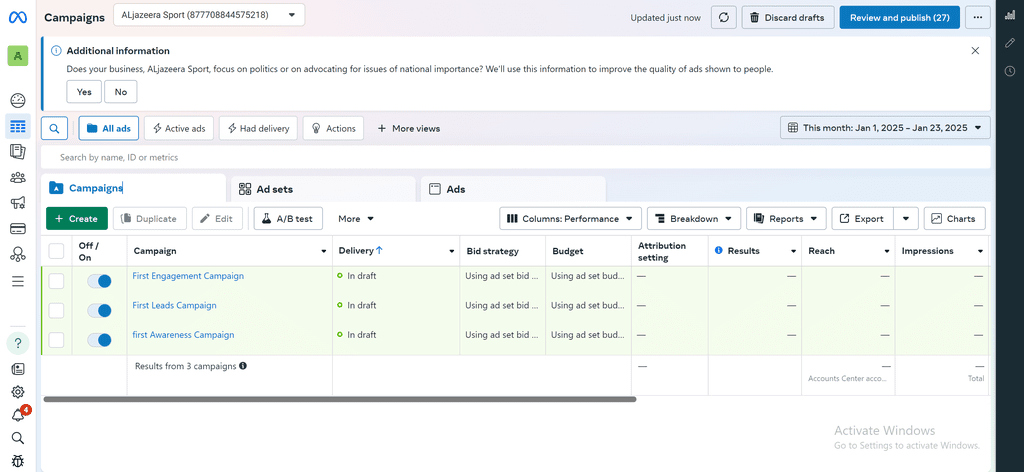
Task: Open the notifications bell in left sidebar
Action: (x=18, y=415)
